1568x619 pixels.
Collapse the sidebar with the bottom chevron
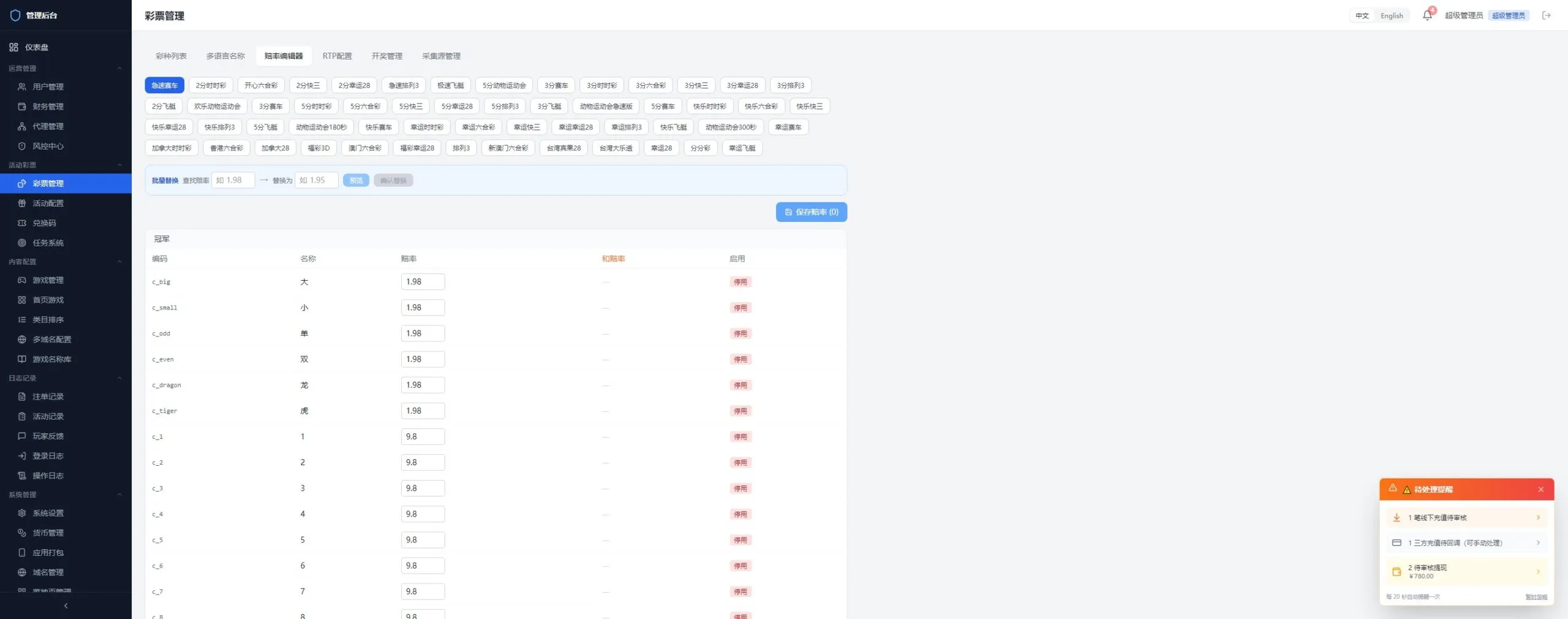[66, 606]
